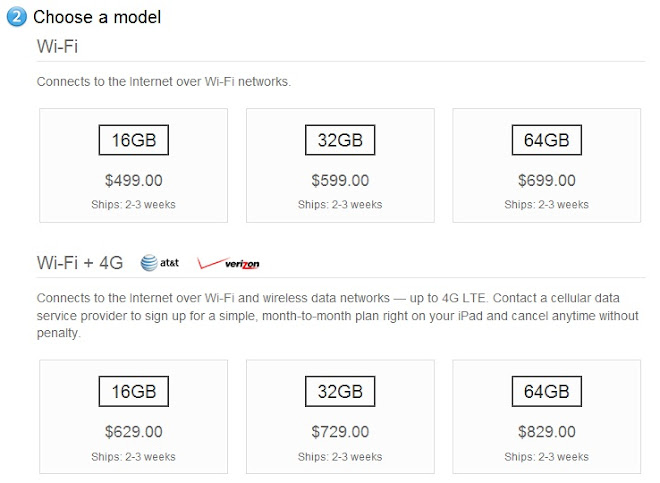Viewport: 660px width, 483px height.
Task: Pick the Wi-Fi + 4G 64GB label
Action: pos(546,392)
